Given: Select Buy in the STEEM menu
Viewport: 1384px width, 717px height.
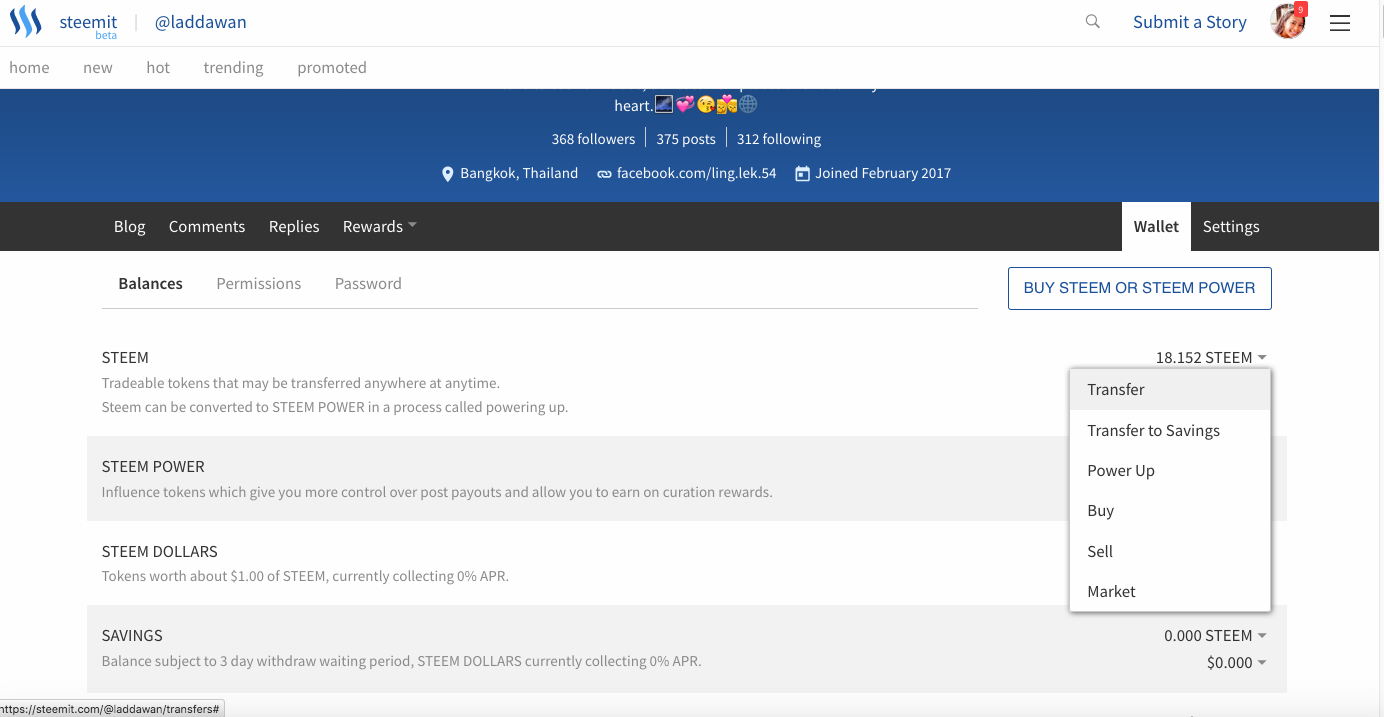Looking at the screenshot, I should click(x=1170, y=510).
